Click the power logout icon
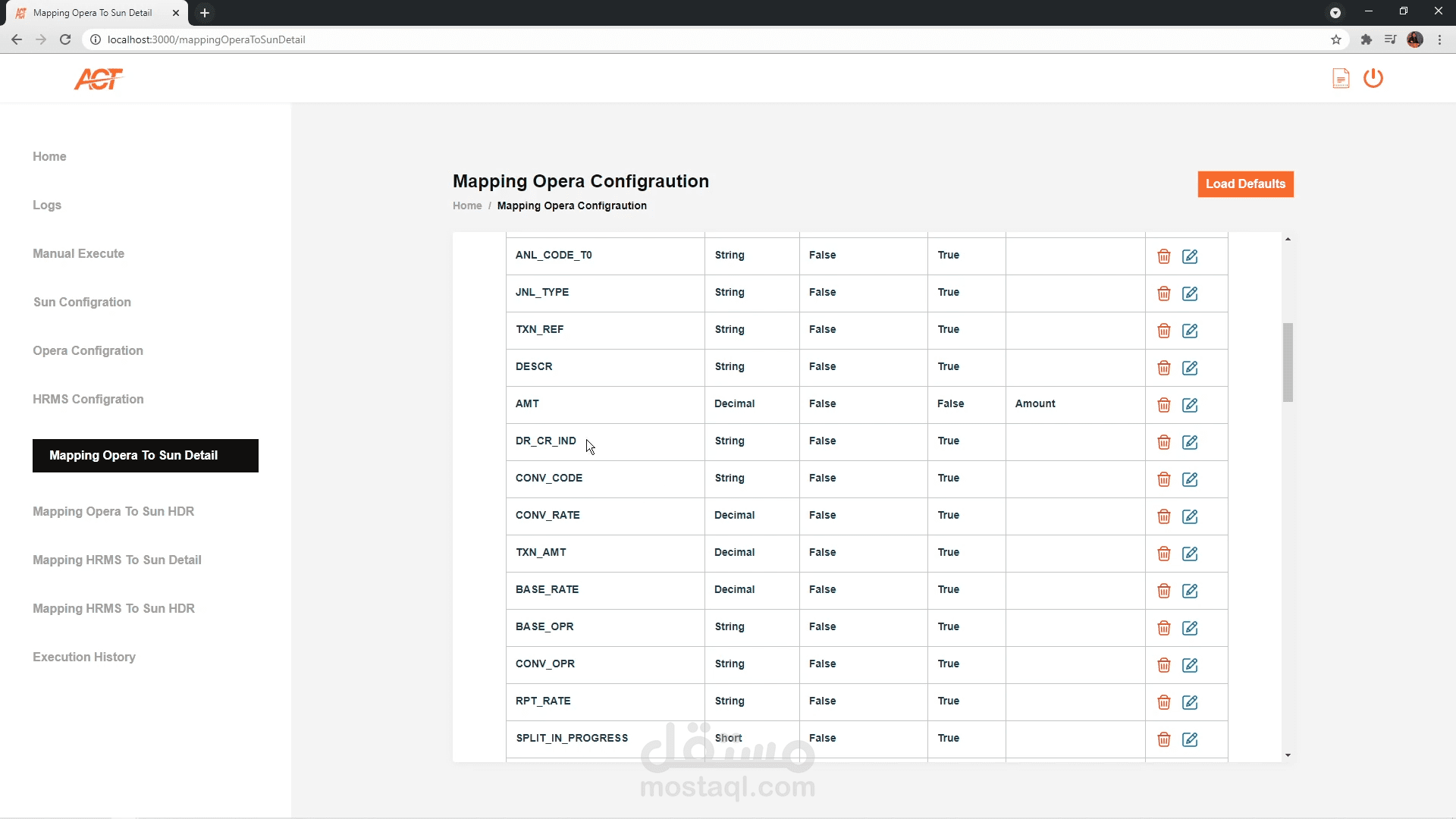1456x819 pixels. 1373,78
